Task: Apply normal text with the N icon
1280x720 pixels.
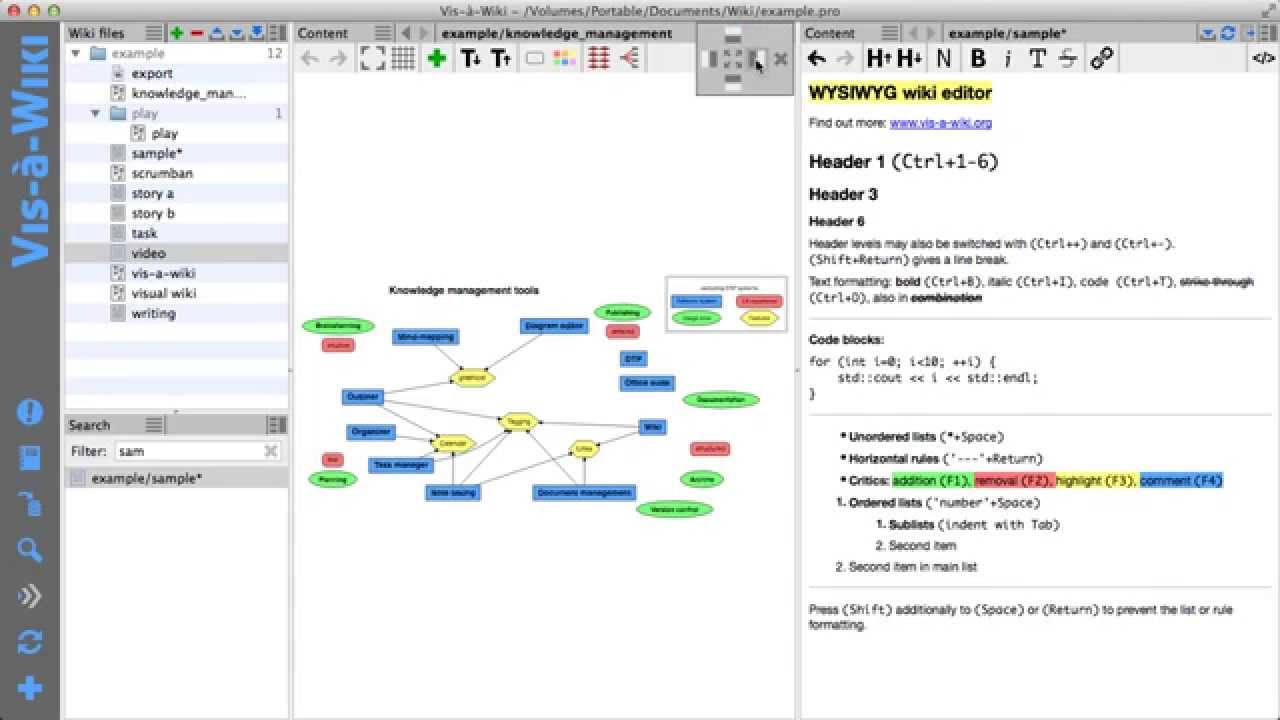Action: [944, 59]
